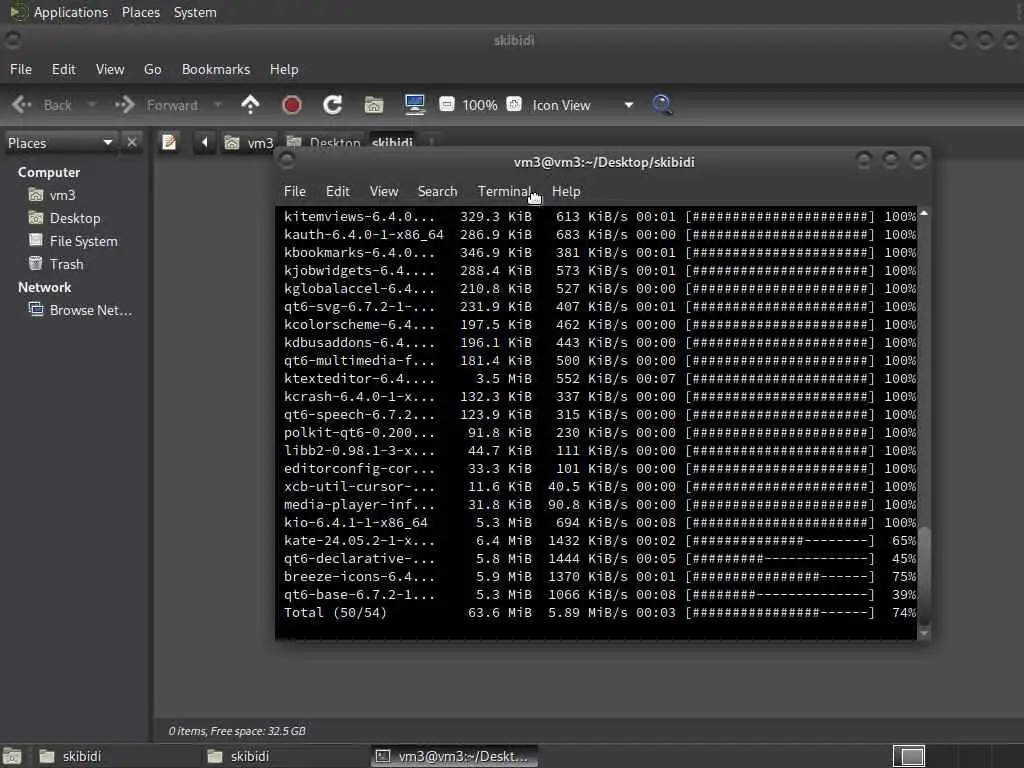Open the Go menu
The height and width of the screenshot is (768, 1024).
[152, 69]
